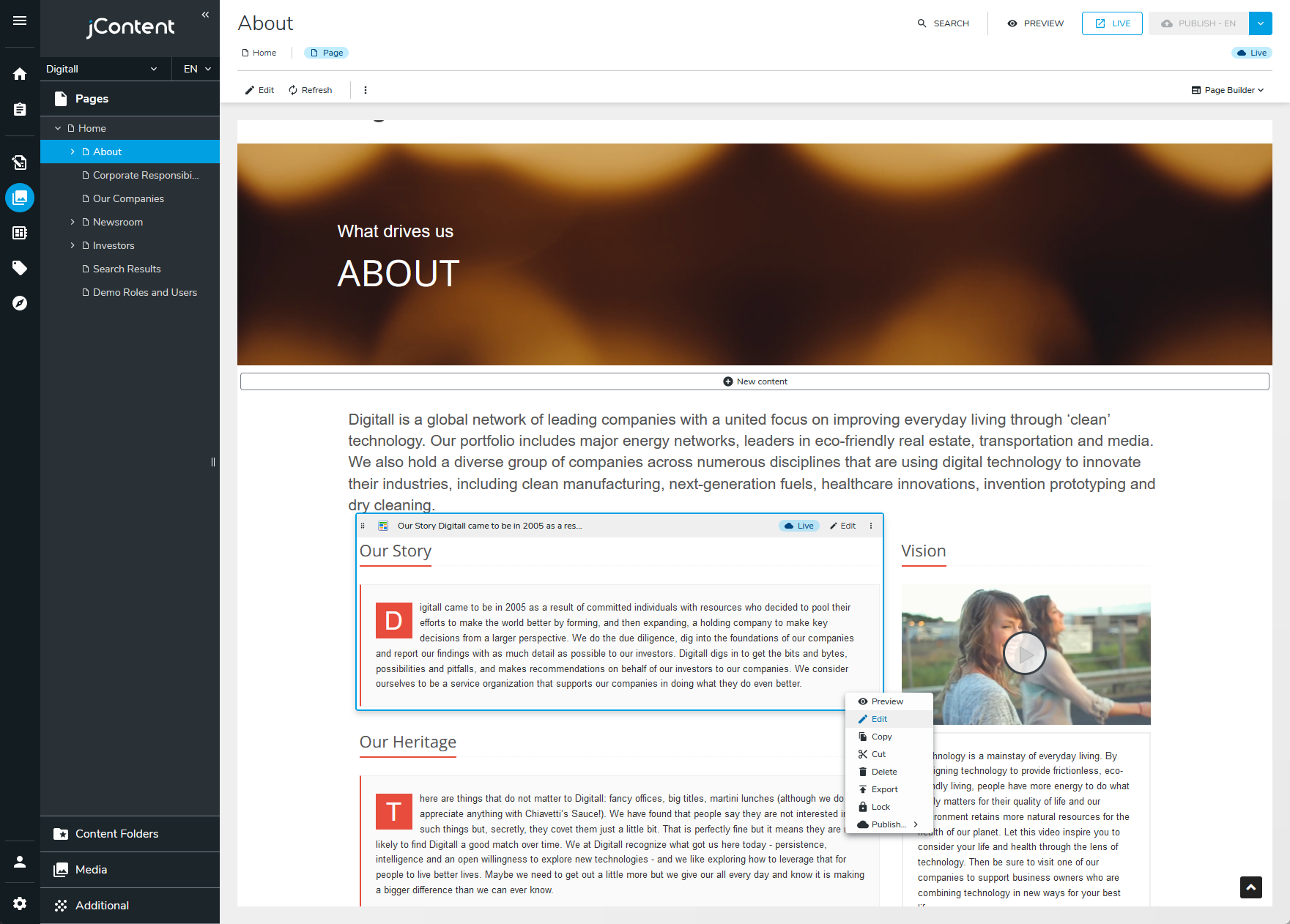
Task: Play the Vision video
Action: 1025,654
